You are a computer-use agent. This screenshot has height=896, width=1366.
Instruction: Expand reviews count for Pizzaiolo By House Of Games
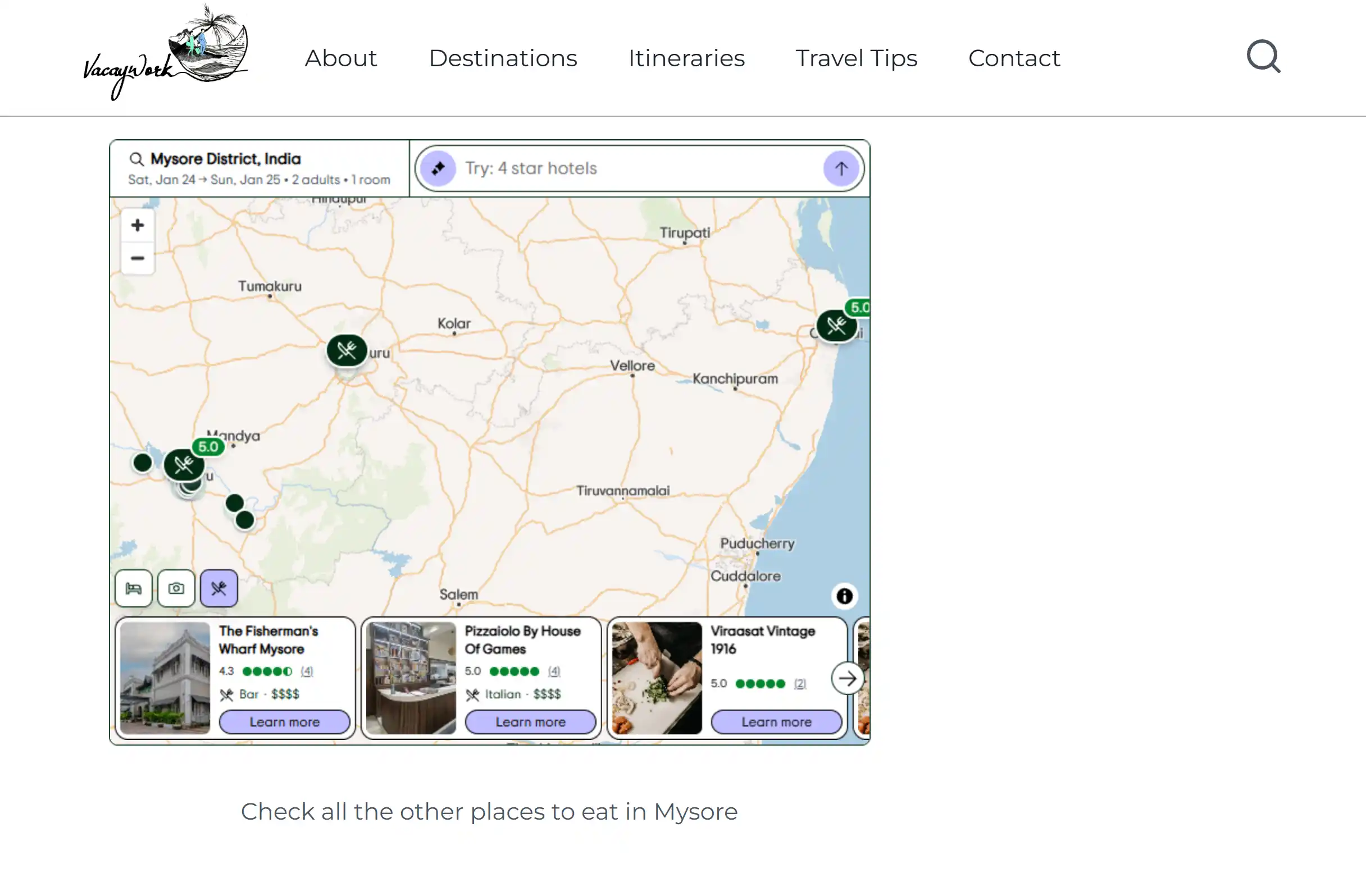click(554, 671)
